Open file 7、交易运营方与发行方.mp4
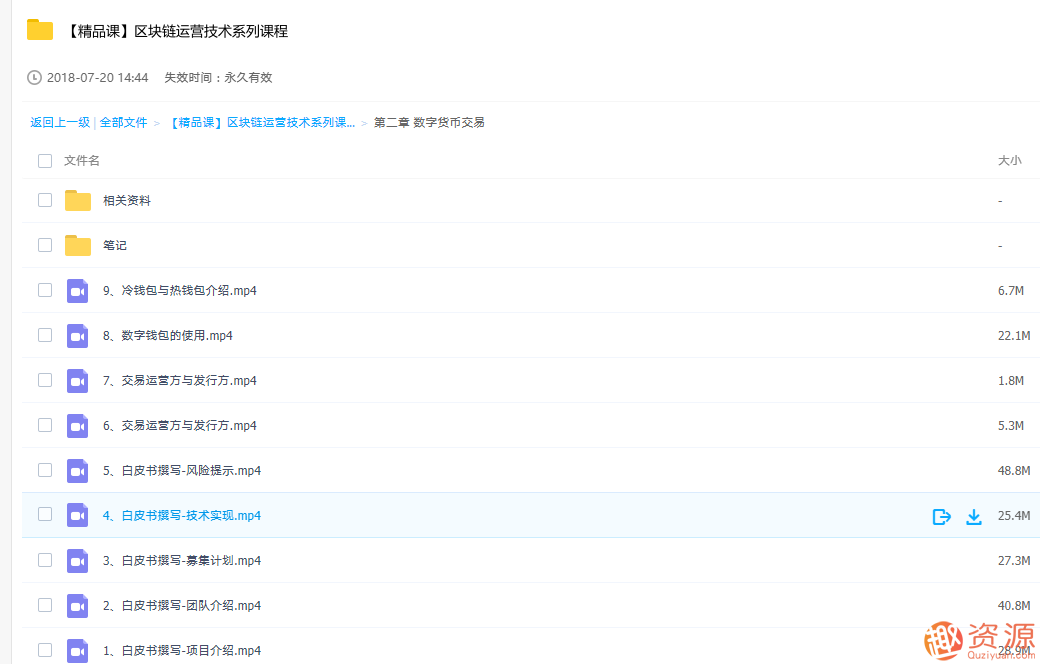This screenshot has width=1040, height=664. [180, 381]
